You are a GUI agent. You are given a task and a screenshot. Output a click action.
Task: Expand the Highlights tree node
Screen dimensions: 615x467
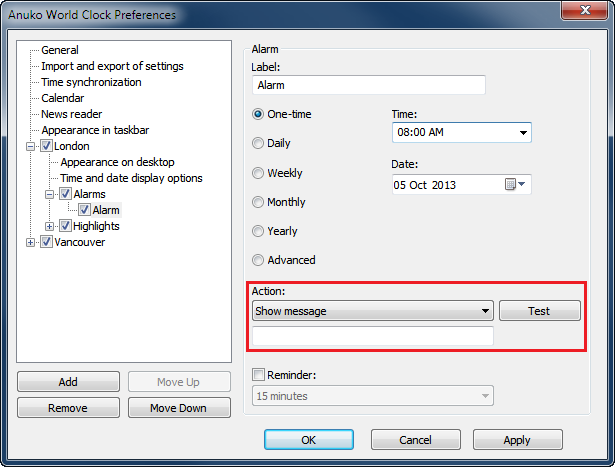point(50,226)
